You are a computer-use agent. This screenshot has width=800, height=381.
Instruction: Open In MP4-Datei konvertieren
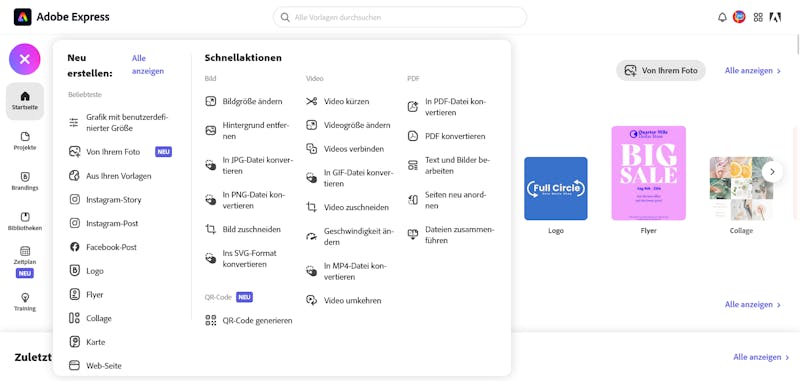(346, 271)
